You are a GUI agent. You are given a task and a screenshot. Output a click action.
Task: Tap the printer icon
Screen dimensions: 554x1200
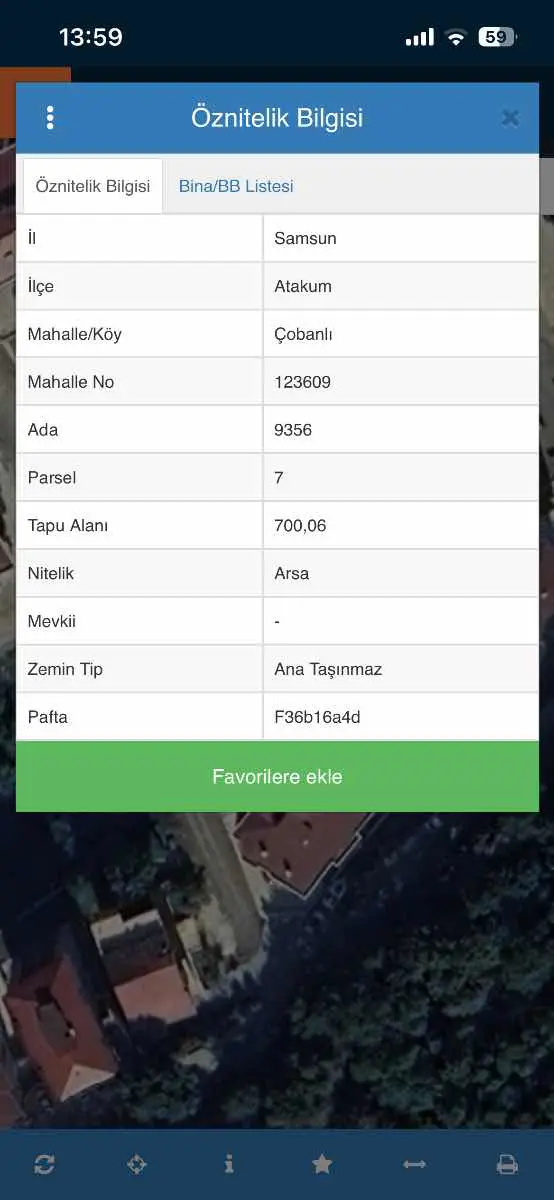507,1164
